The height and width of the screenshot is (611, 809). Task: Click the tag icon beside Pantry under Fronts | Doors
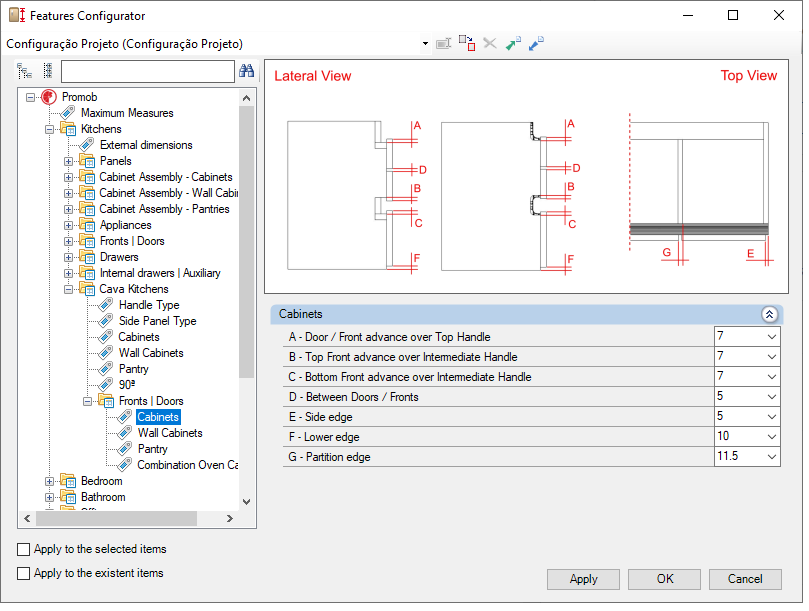click(124, 448)
